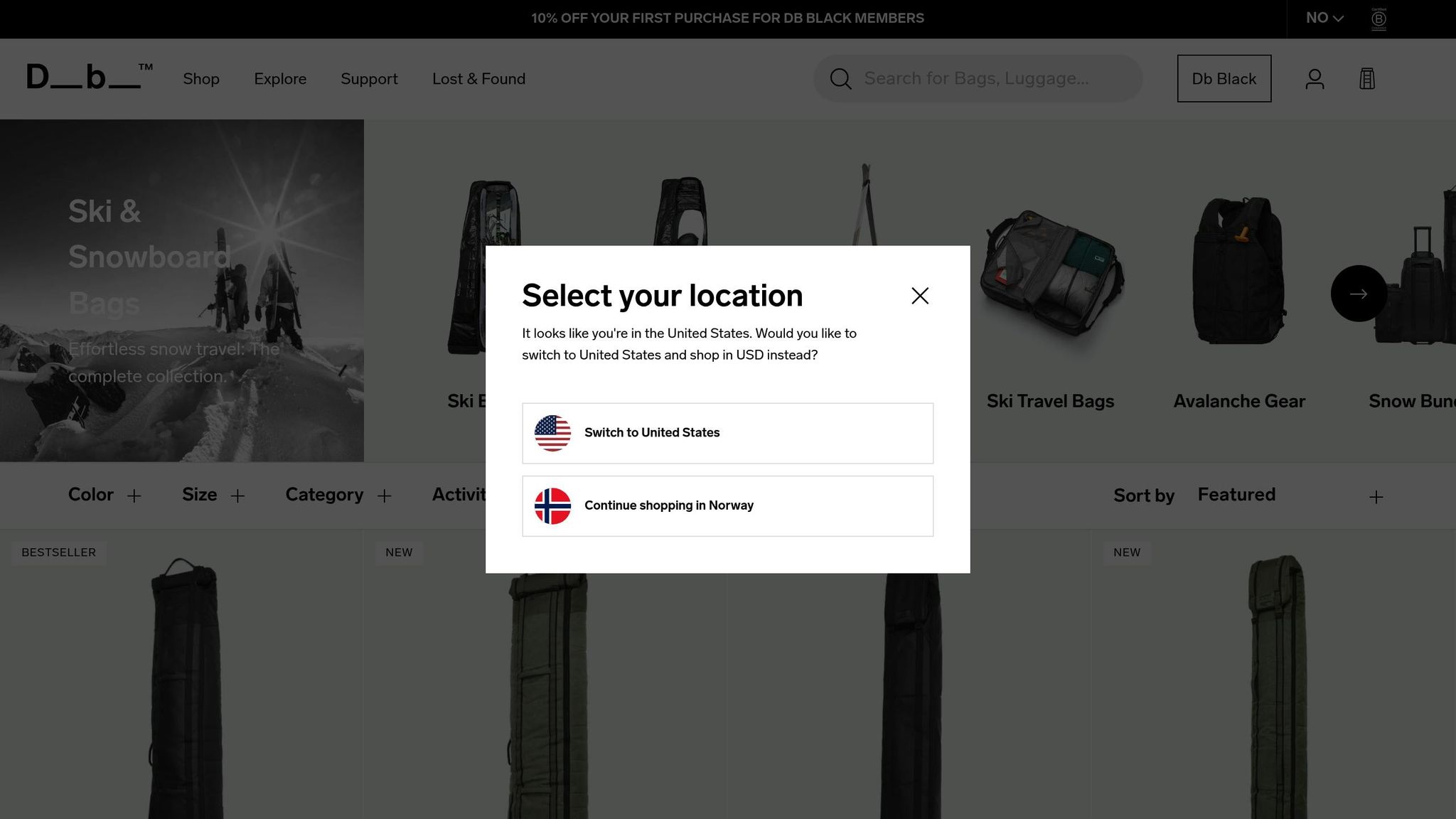Open the account profile icon
The image size is (1456, 819).
click(1315, 79)
